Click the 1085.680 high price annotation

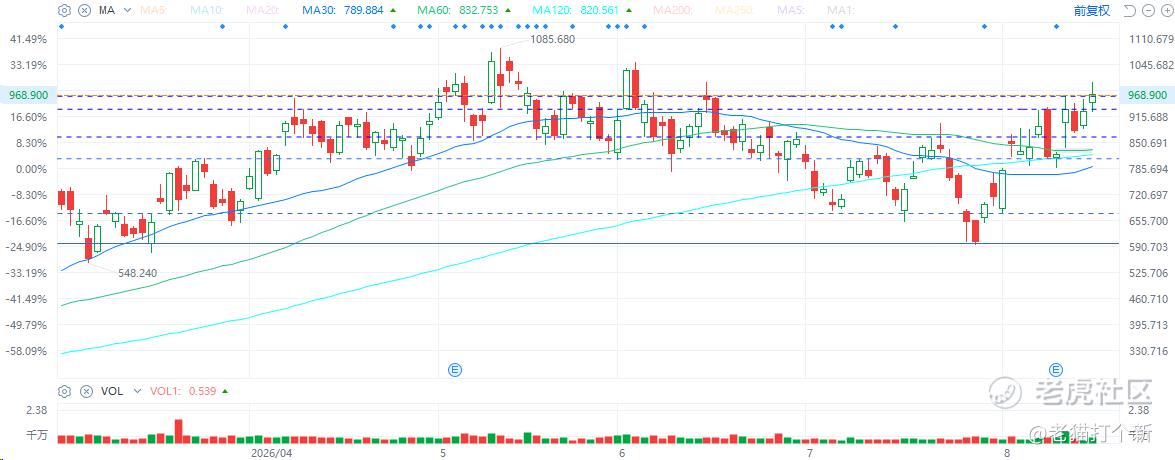552,39
